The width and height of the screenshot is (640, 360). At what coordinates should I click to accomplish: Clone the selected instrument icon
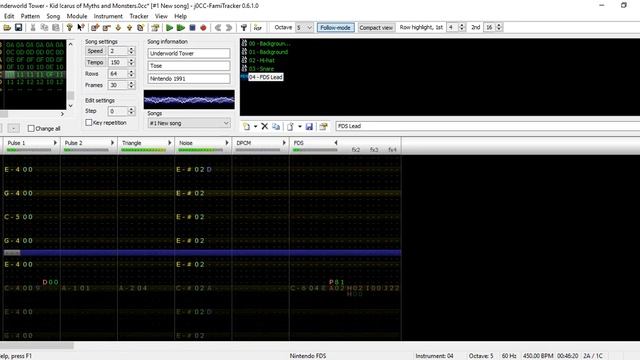276,127
